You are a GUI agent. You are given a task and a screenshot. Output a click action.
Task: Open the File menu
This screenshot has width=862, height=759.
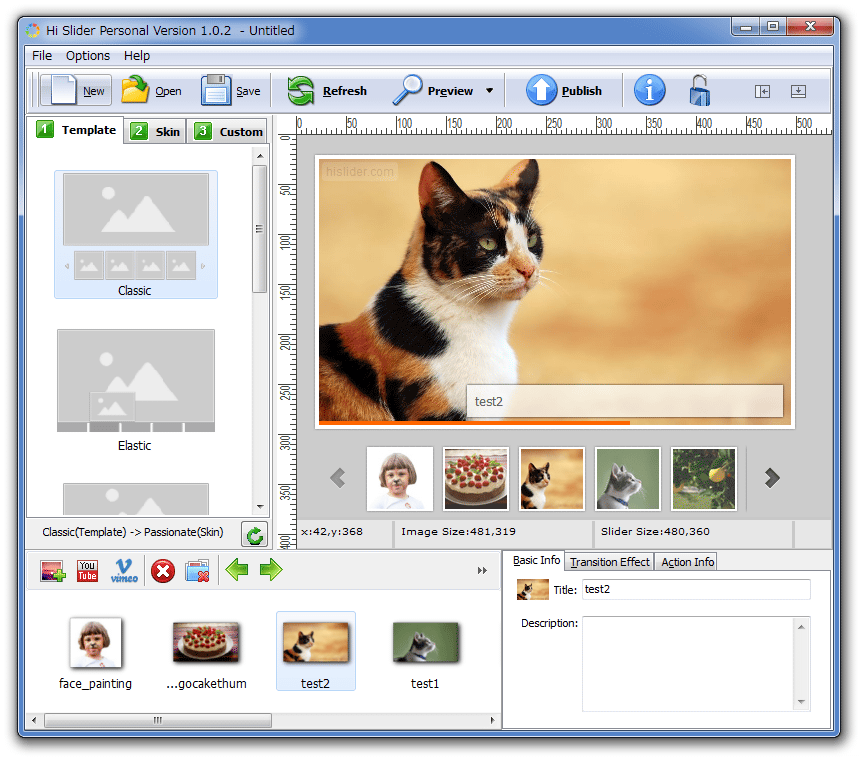tap(42, 56)
